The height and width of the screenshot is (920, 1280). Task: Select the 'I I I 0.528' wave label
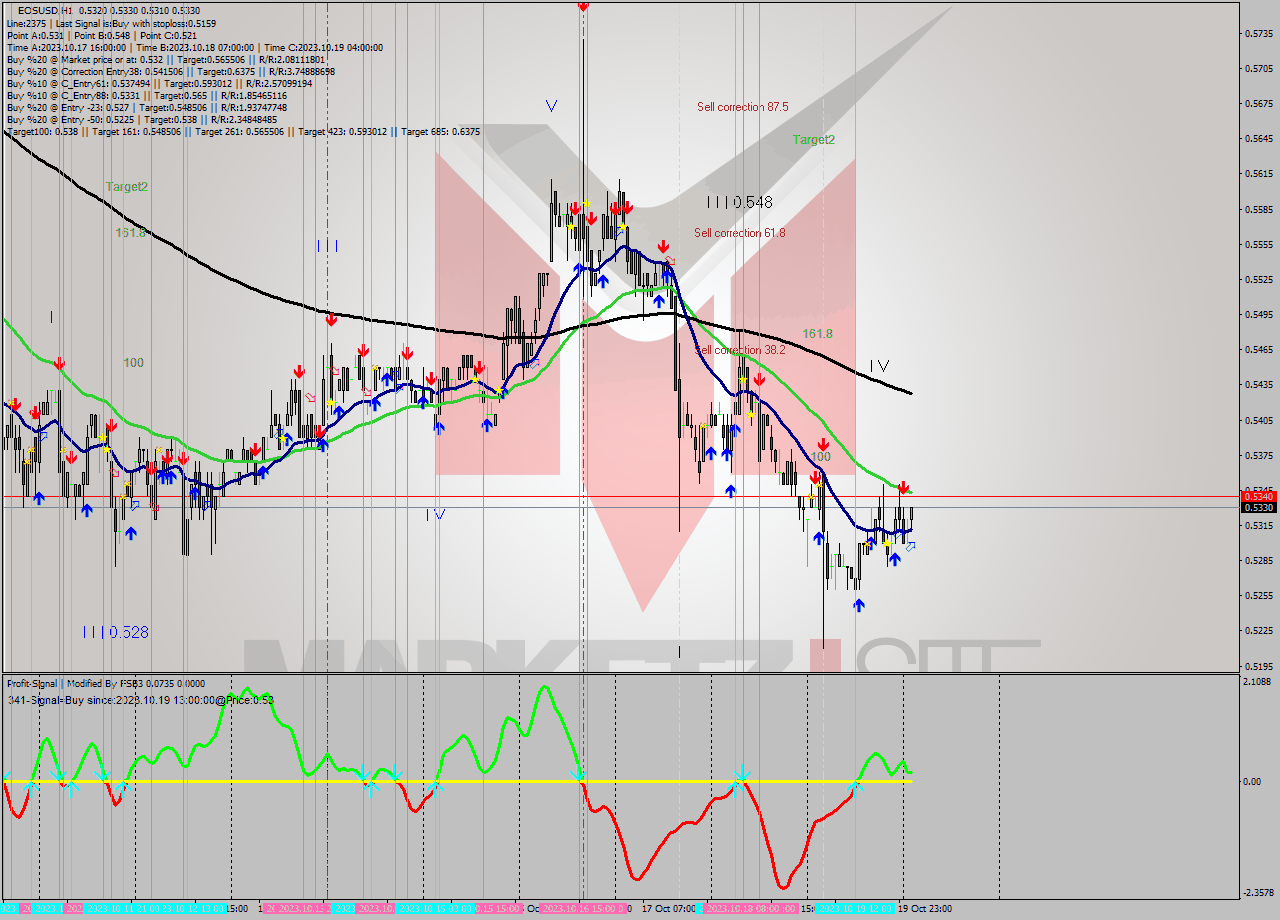115,632
